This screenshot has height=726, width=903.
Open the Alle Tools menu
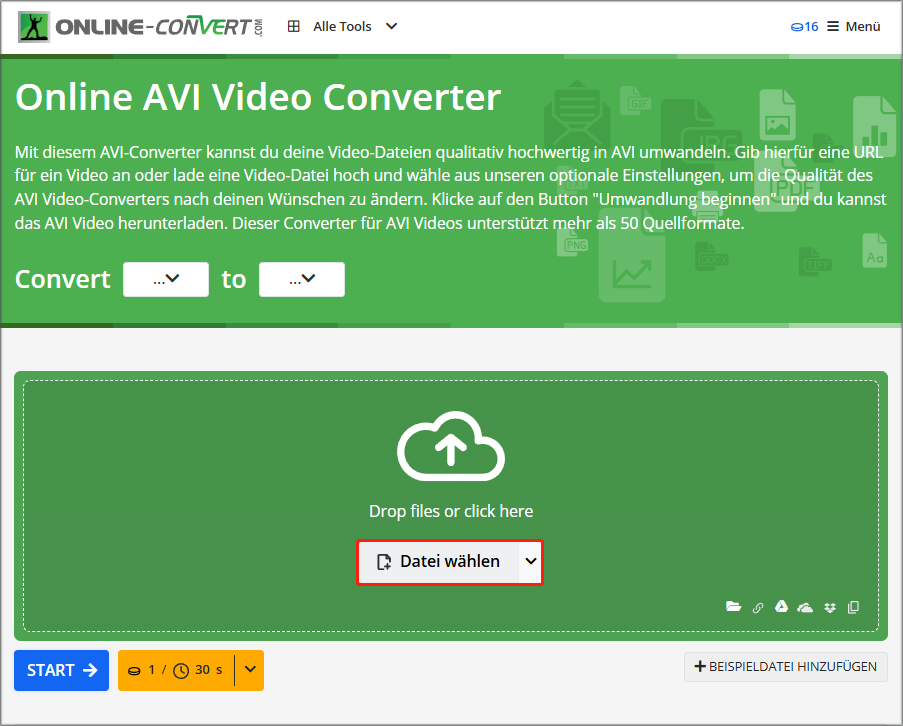342,26
